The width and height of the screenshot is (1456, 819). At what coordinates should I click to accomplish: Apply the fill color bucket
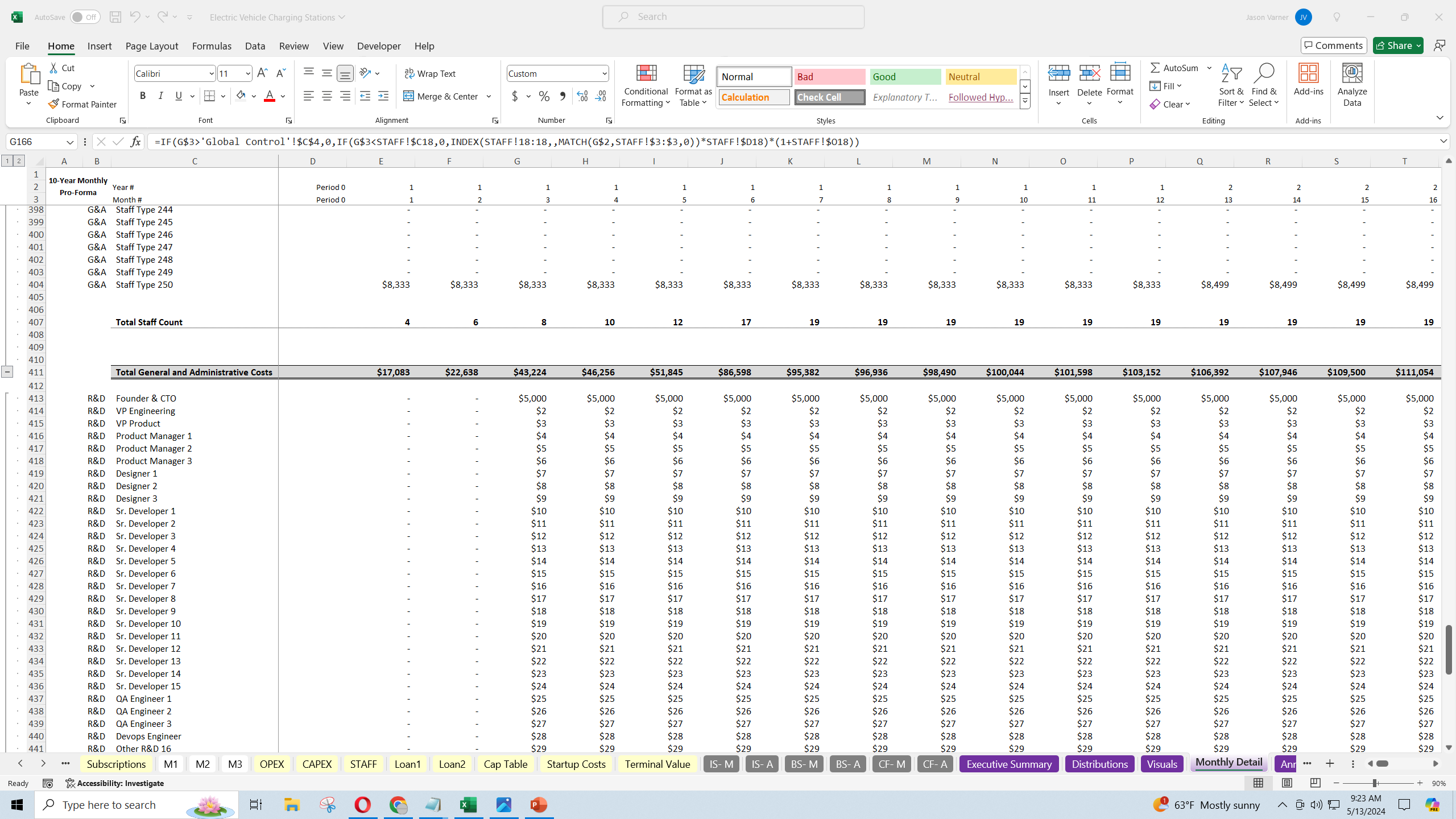point(241,96)
